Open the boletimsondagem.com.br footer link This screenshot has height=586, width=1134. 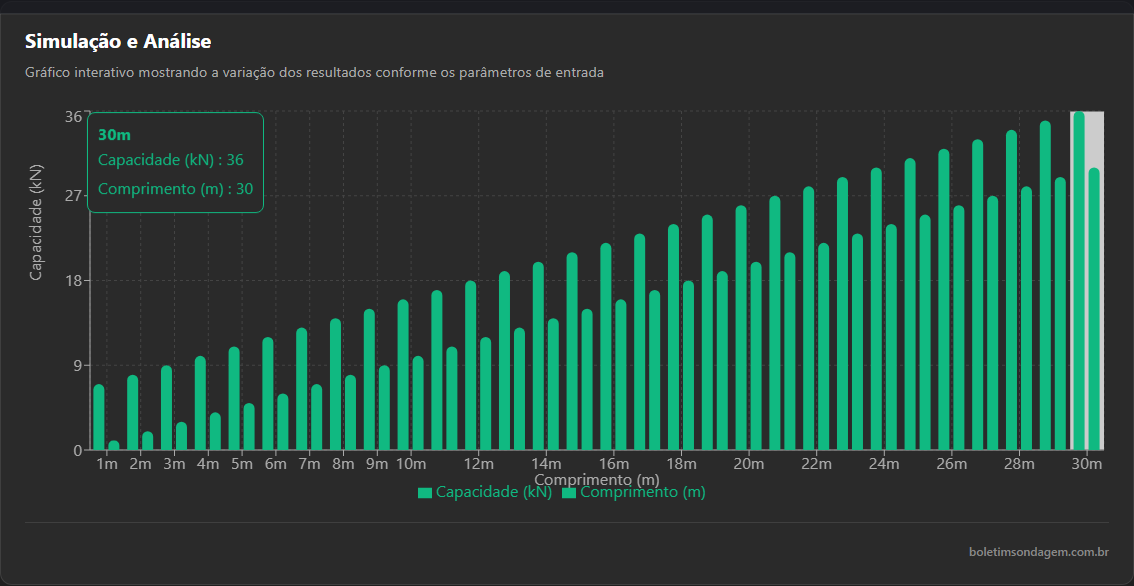click(1038, 552)
